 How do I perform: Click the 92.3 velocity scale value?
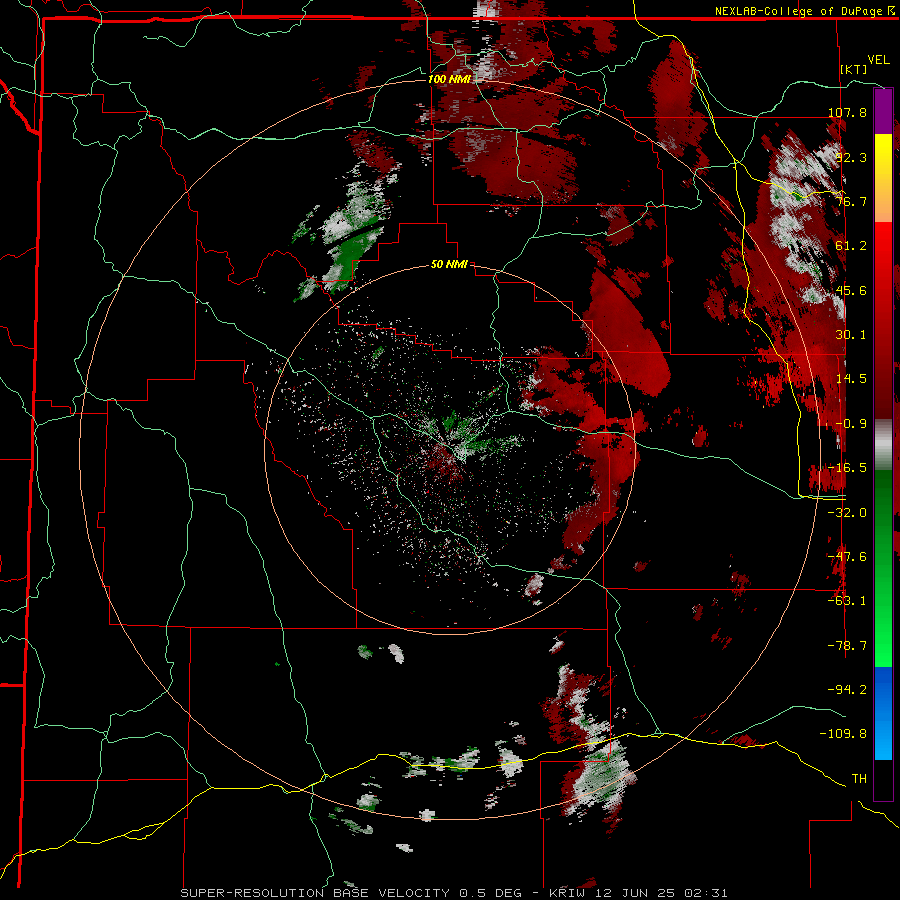coord(851,157)
